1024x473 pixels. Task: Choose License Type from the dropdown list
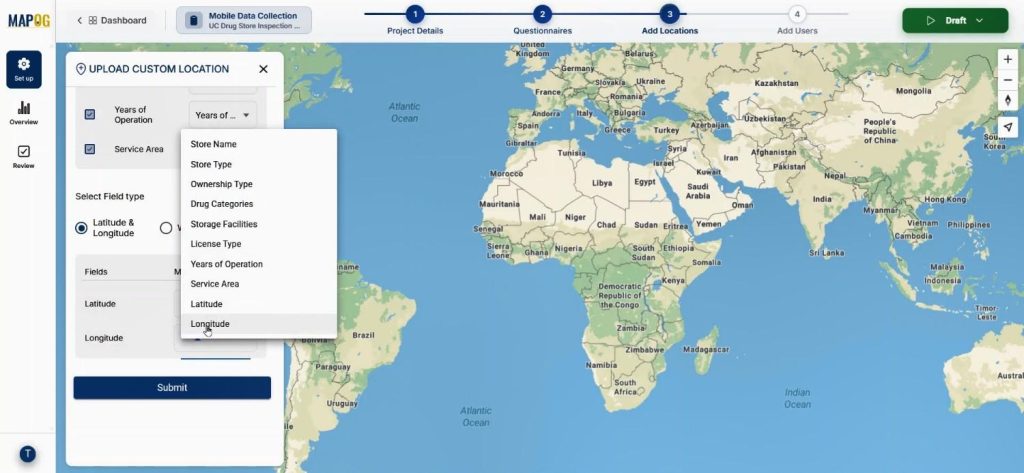coord(259,244)
